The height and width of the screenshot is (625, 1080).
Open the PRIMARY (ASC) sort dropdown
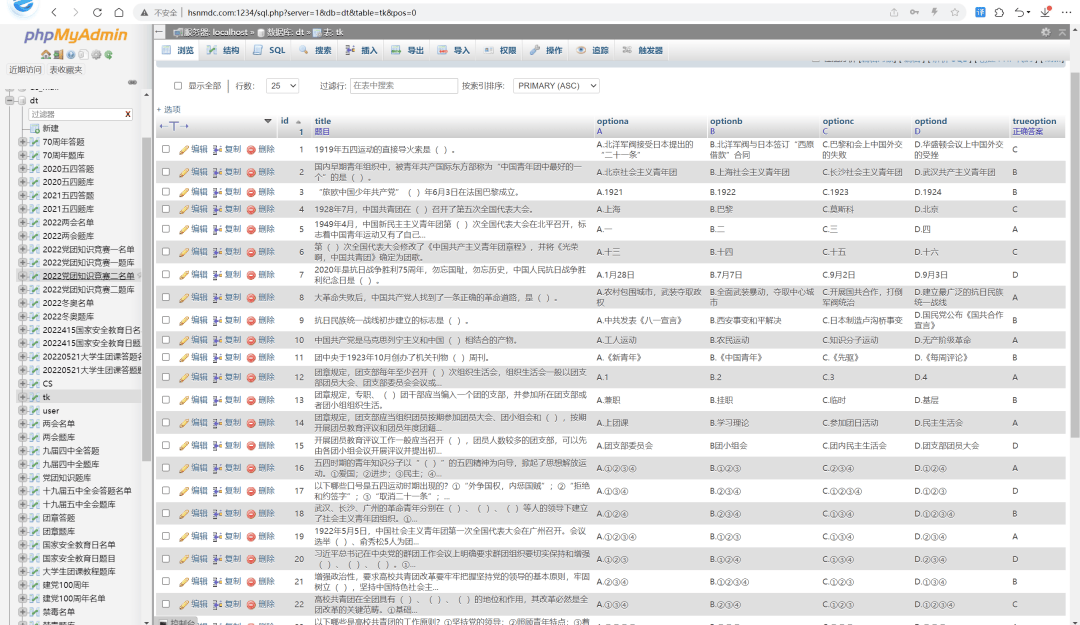point(556,86)
